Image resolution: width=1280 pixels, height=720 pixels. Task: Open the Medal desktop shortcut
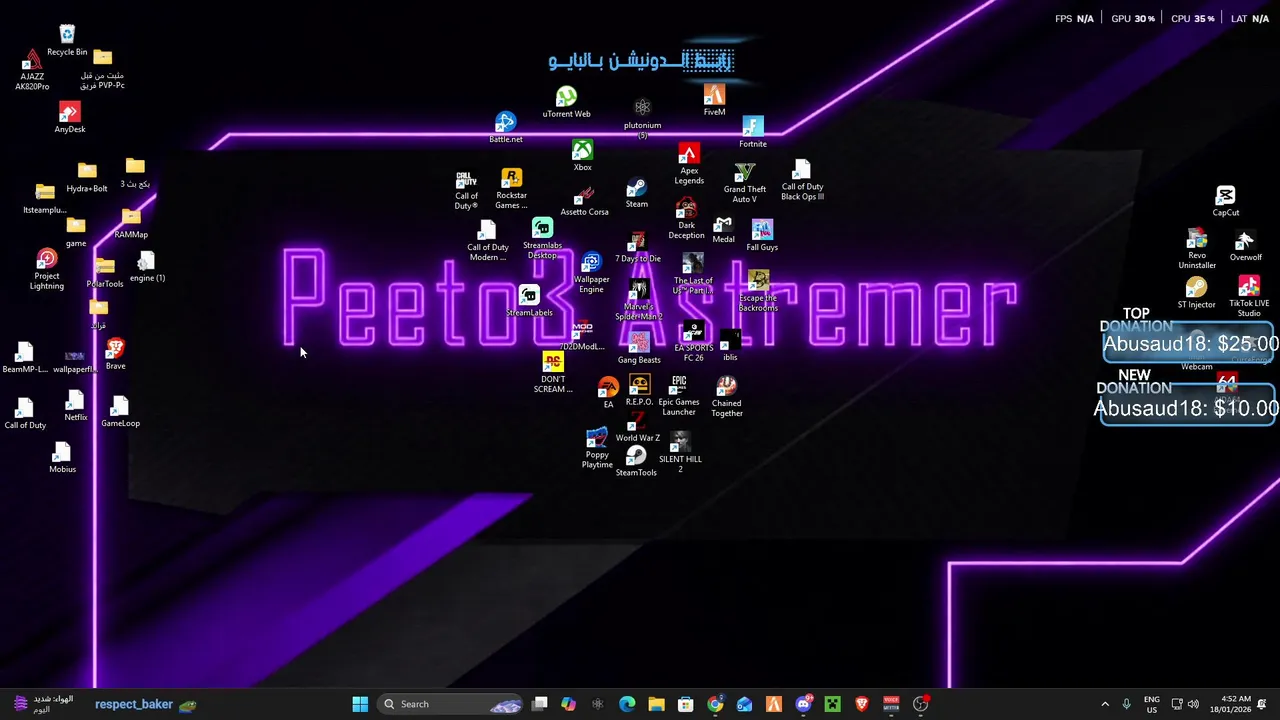tap(723, 230)
